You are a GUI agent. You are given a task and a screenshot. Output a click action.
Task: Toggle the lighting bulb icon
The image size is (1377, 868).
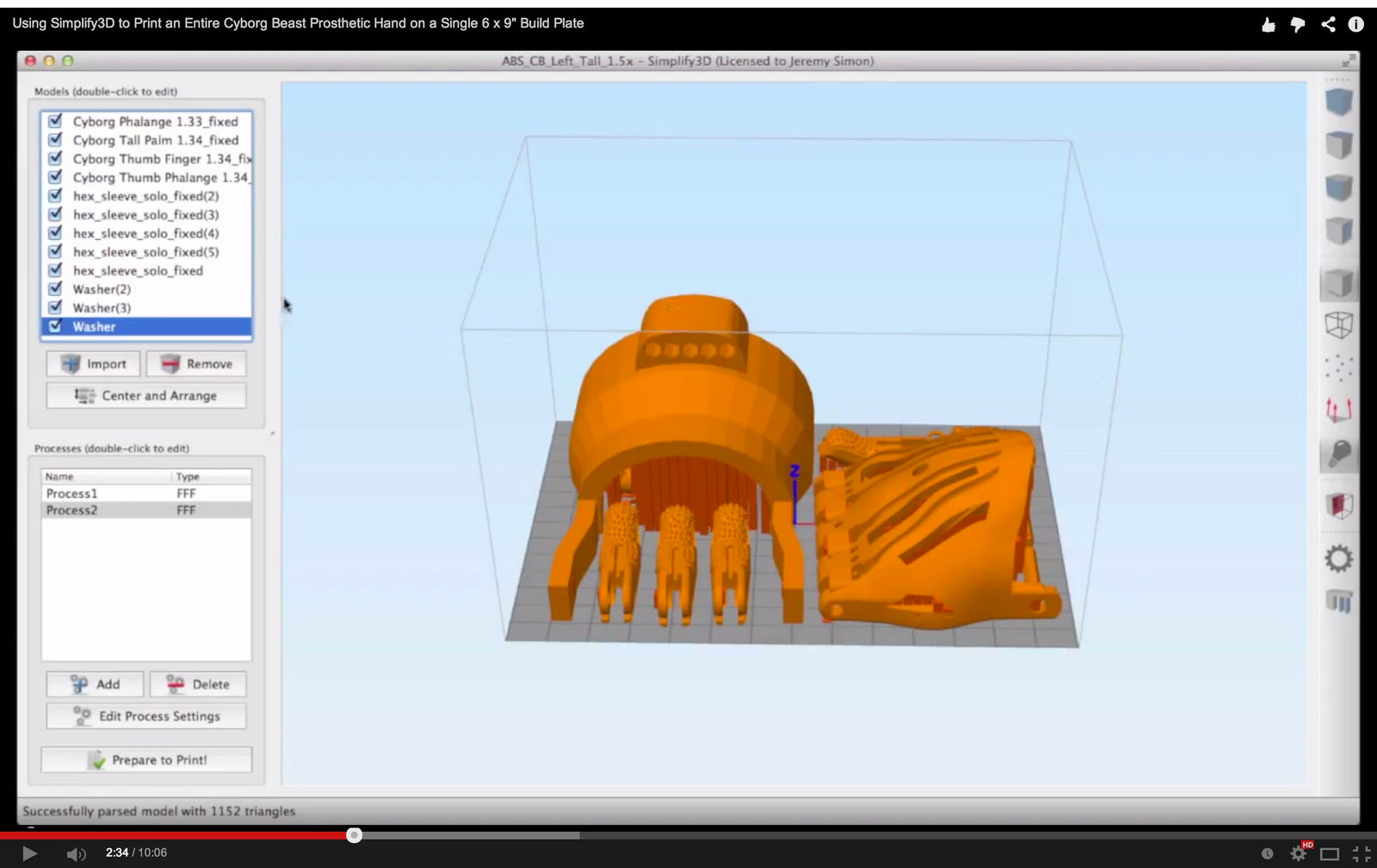pos(1338,454)
